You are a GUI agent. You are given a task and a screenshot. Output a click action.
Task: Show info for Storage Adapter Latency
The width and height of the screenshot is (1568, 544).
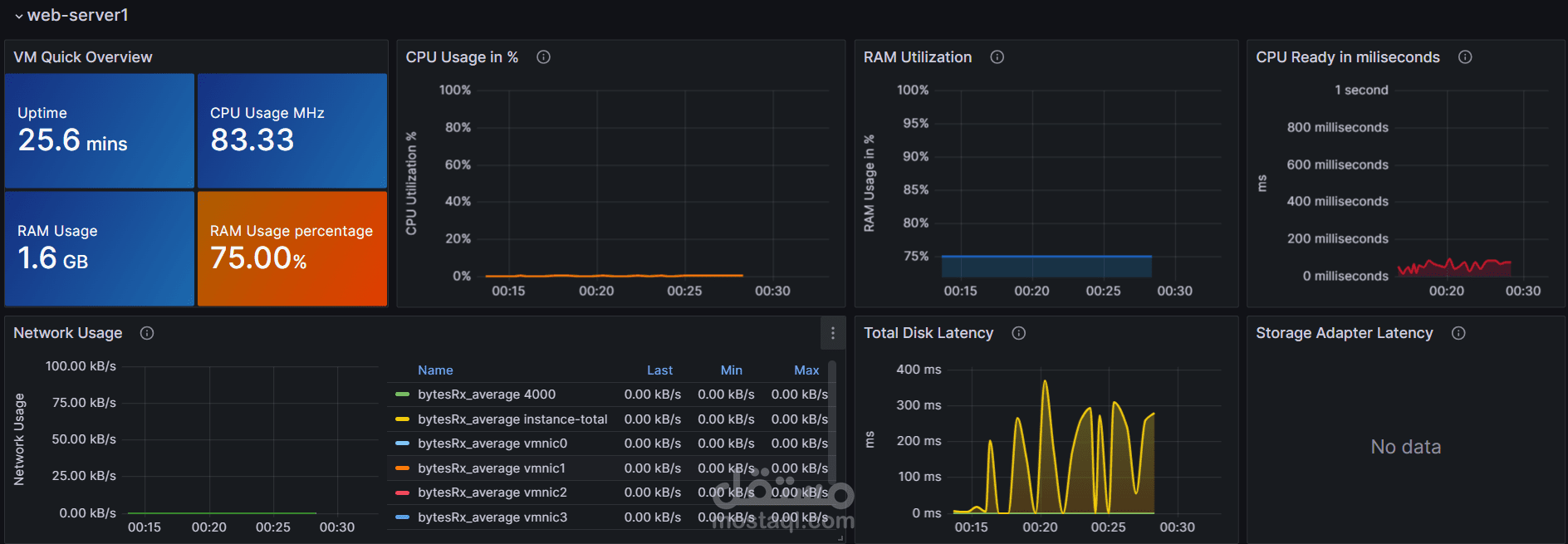click(x=1458, y=333)
